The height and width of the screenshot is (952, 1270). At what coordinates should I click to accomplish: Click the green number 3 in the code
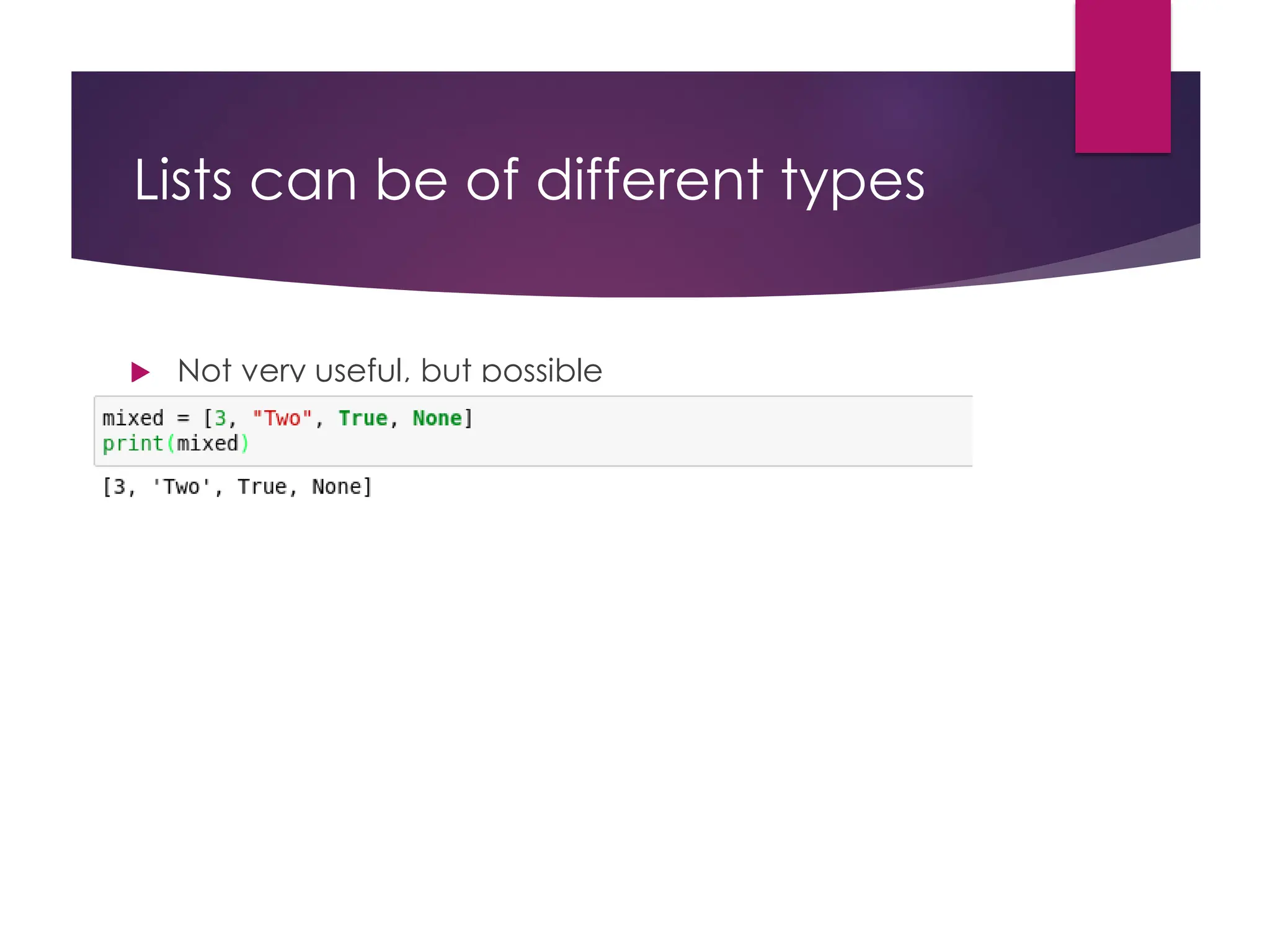pyautogui.click(x=220, y=418)
